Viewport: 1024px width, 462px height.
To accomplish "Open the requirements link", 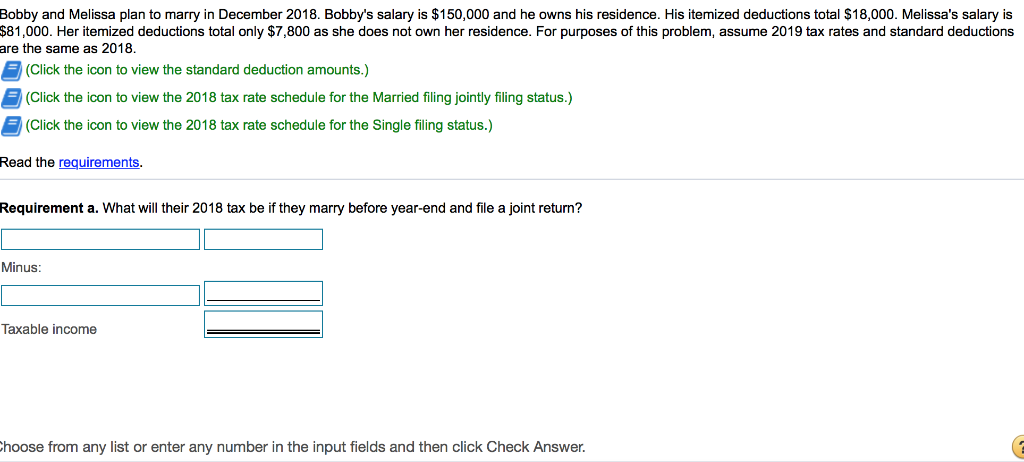I will (x=99, y=162).
